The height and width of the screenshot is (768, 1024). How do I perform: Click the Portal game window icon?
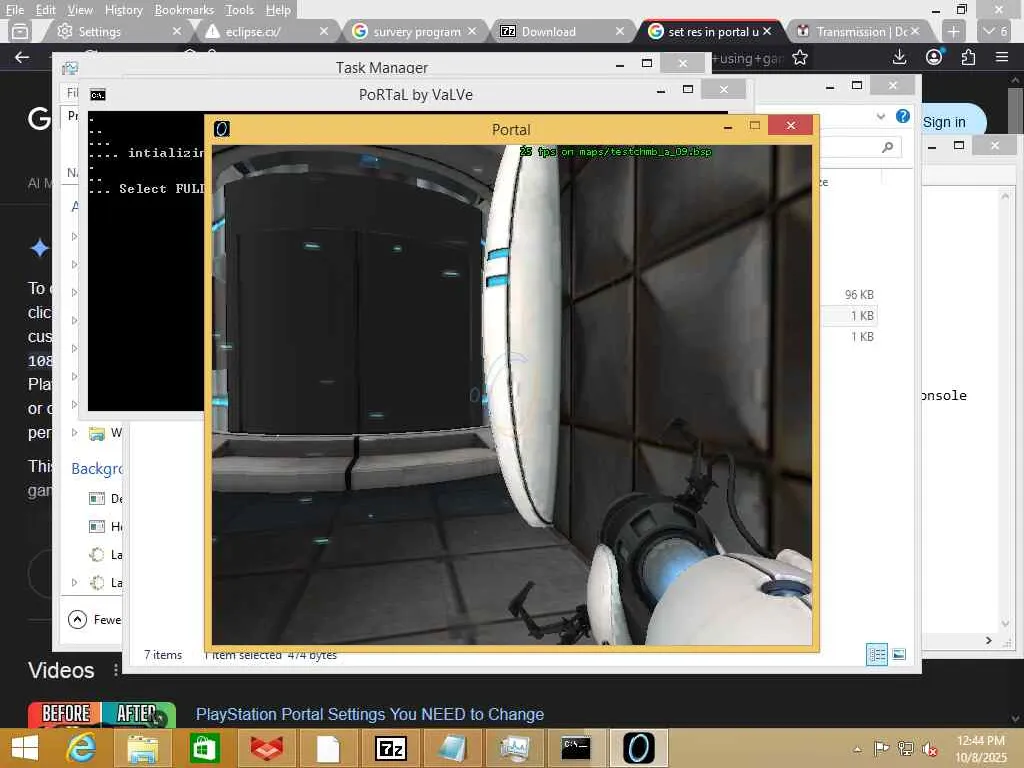(222, 129)
